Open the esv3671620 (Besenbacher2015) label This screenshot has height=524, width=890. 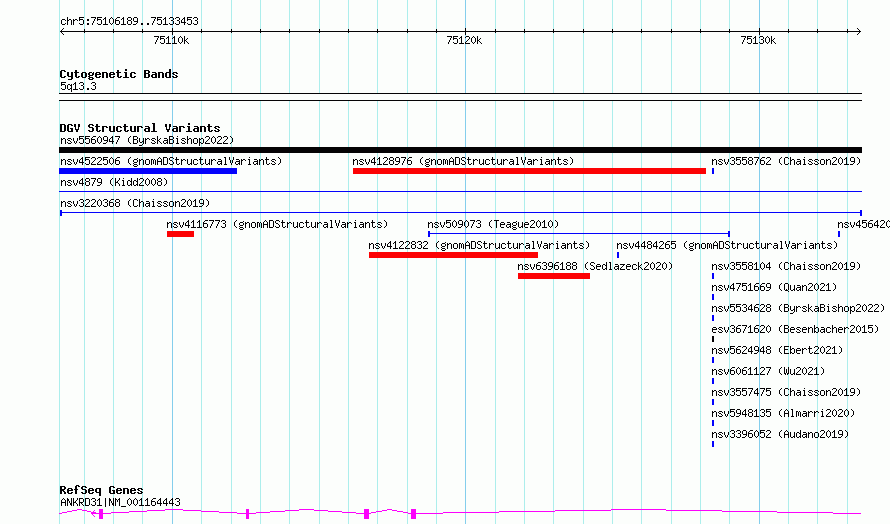(795, 329)
